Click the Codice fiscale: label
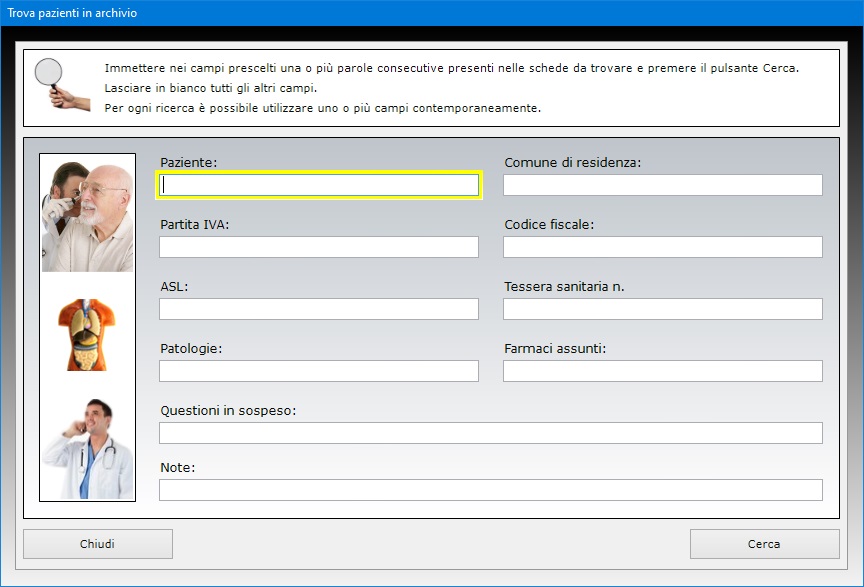The image size is (864, 587). click(549, 224)
